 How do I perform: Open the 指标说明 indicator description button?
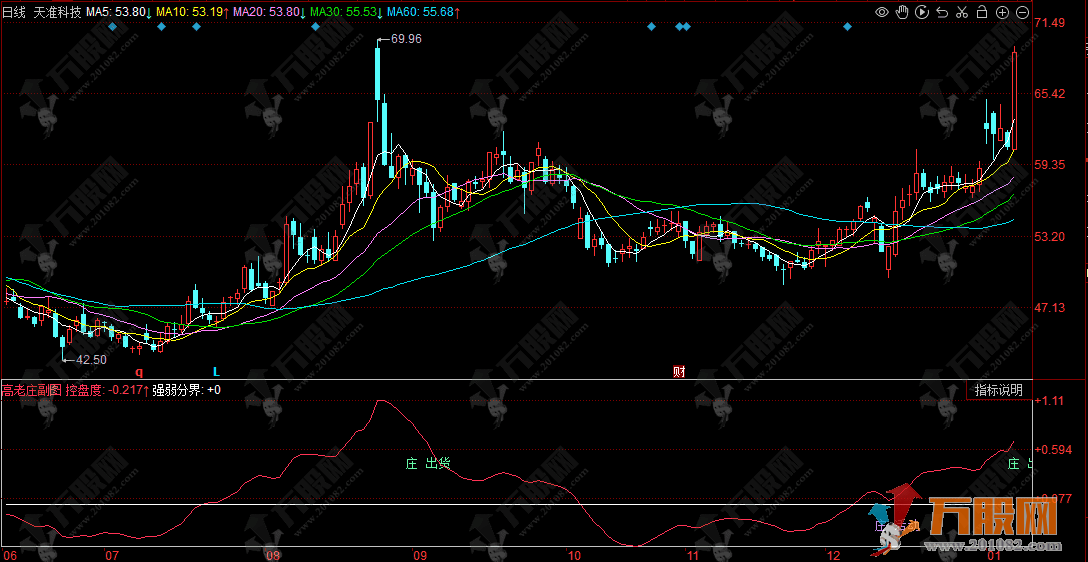[999, 390]
